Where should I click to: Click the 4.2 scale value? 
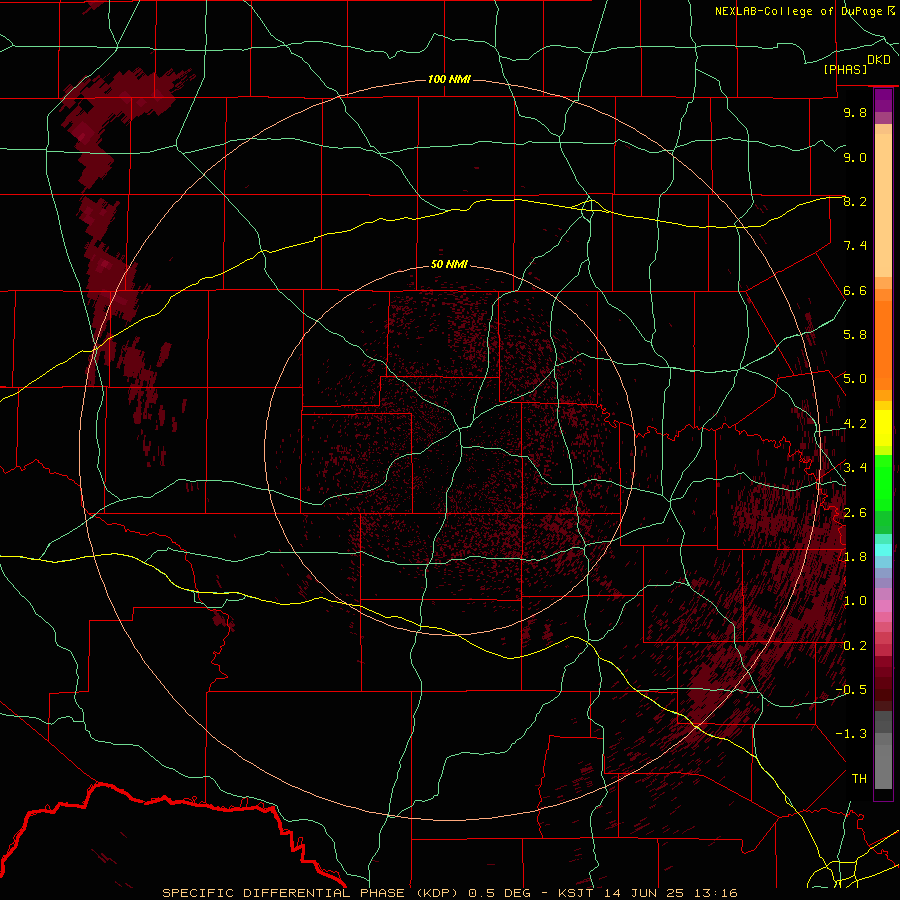click(855, 424)
